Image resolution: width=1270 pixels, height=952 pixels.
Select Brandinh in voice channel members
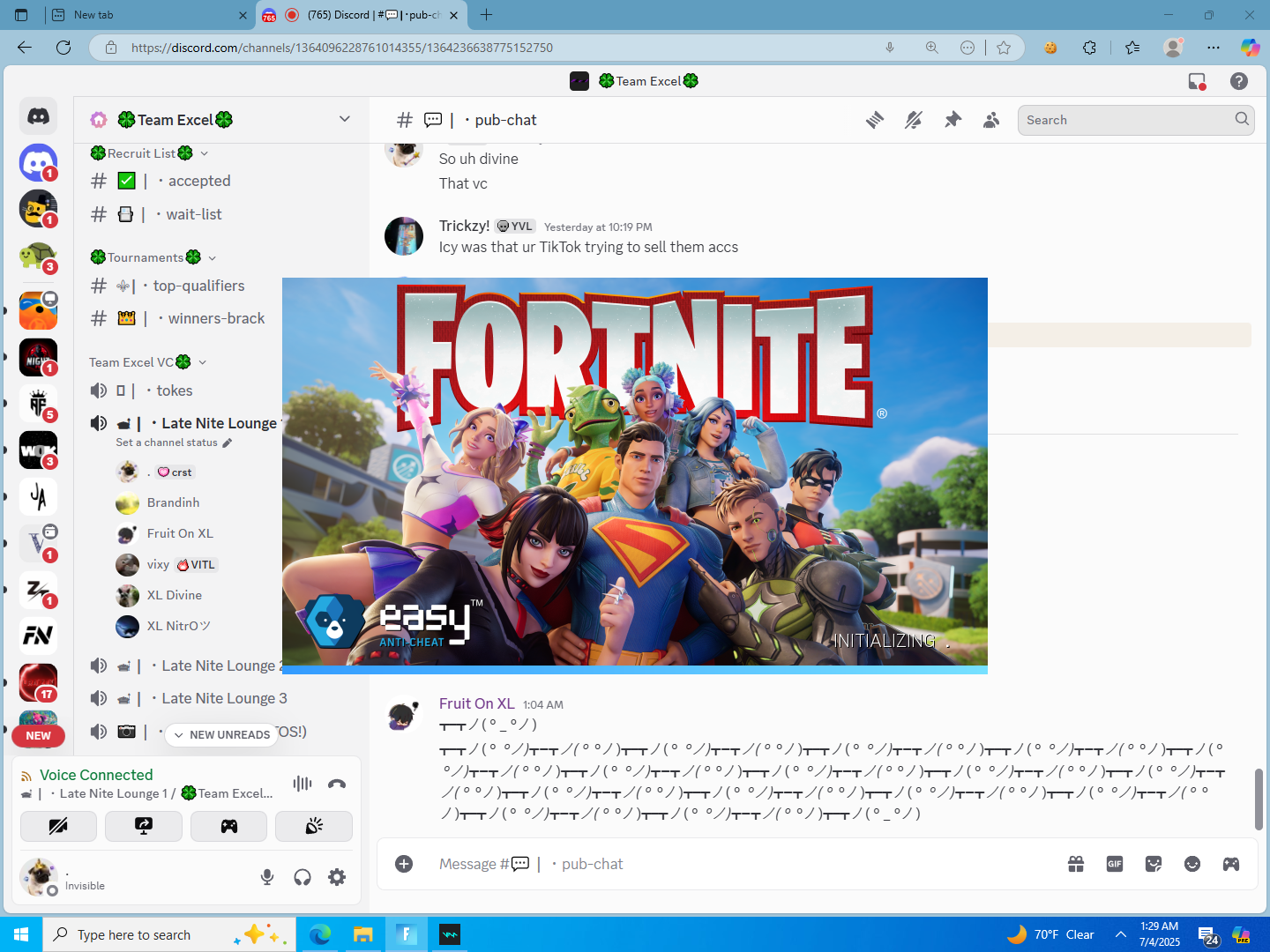coord(173,502)
